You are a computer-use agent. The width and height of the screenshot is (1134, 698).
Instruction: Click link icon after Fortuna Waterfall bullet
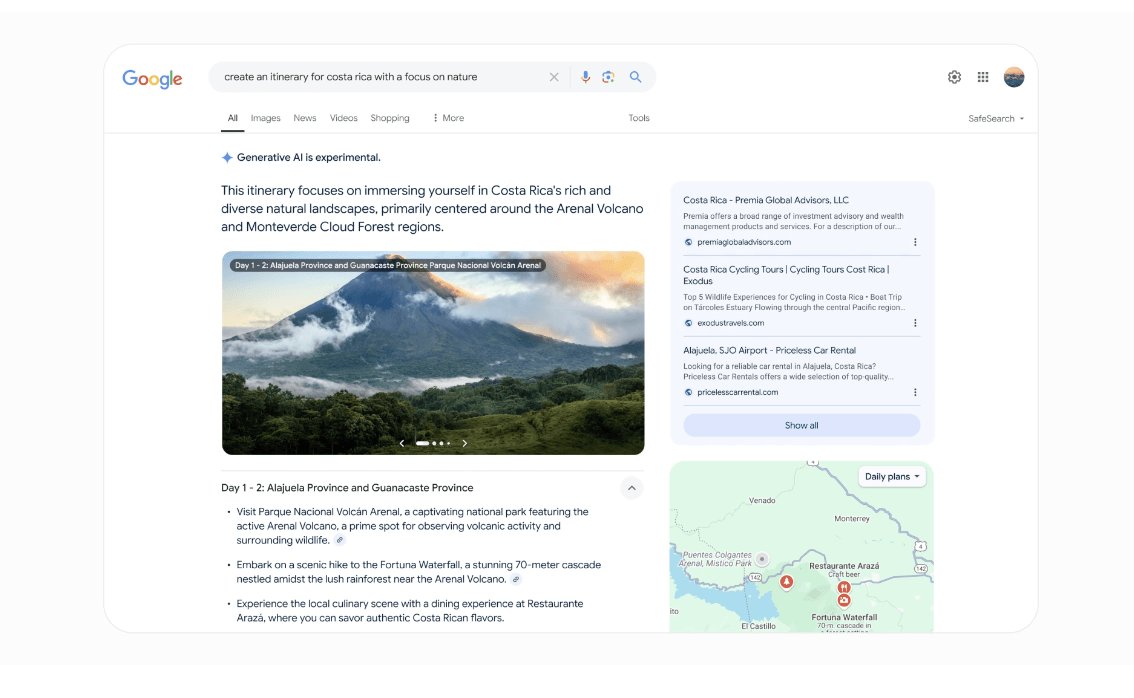pyautogui.click(x=516, y=579)
